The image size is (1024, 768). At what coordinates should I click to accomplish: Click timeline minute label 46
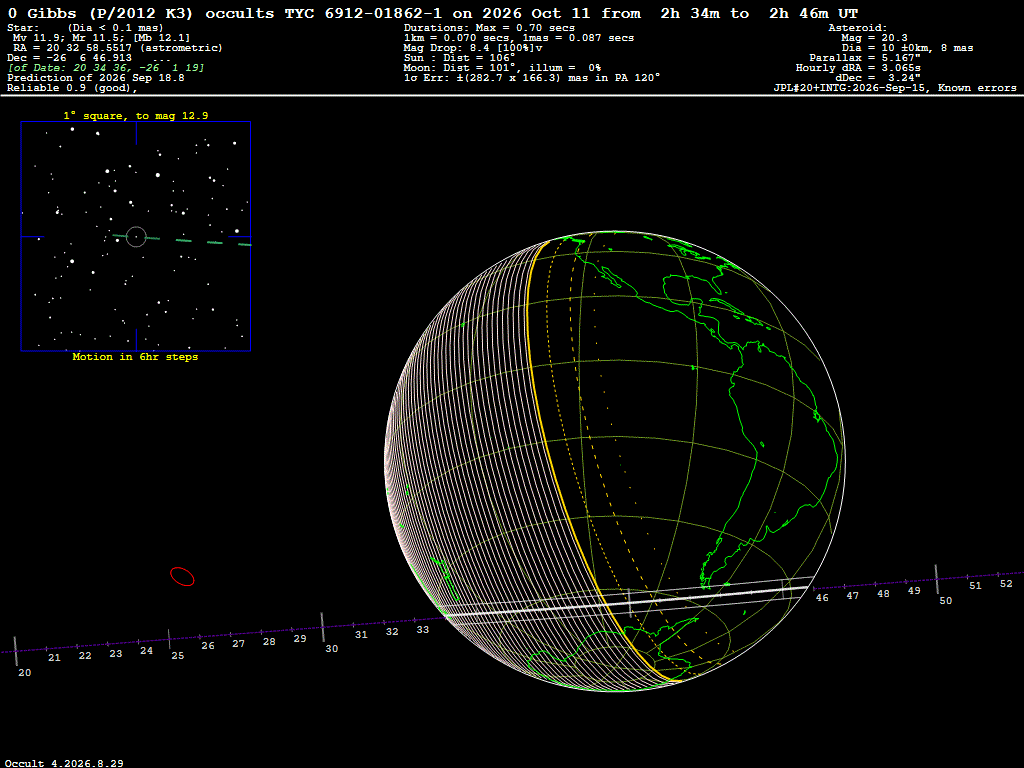(x=822, y=598)
